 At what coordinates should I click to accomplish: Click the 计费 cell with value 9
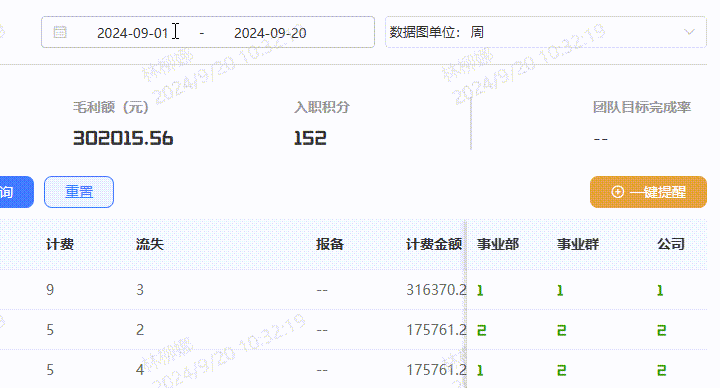50,290
